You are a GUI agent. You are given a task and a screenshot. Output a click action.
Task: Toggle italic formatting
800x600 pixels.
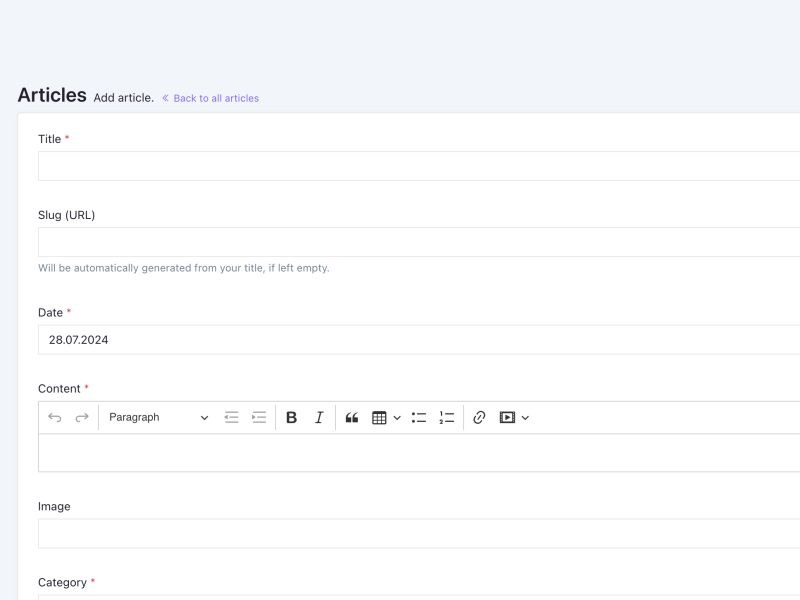[319, 418]
